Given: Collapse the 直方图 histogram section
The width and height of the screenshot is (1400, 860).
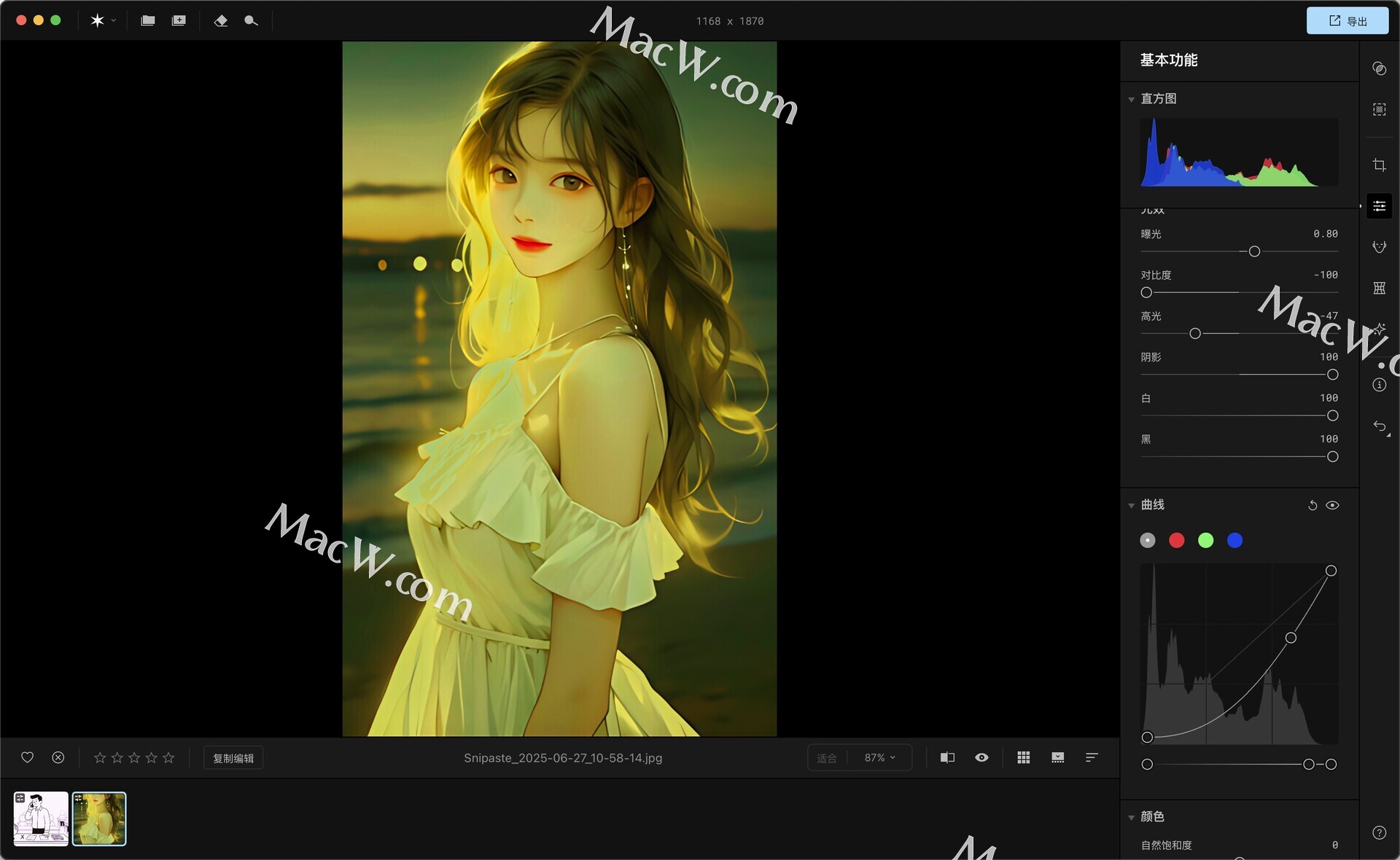Looking at the screenshot, I should pyautogui.click(x=1131, y=99).
